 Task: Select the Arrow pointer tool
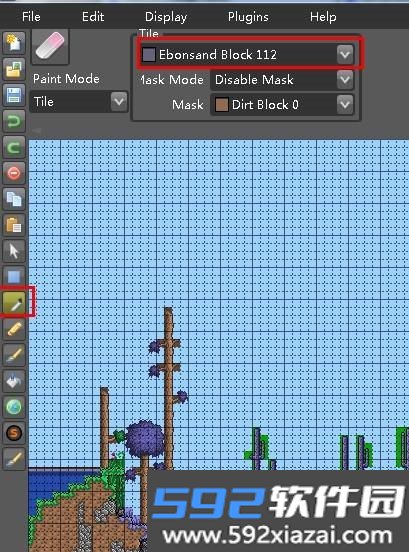[x=14, y=251]
